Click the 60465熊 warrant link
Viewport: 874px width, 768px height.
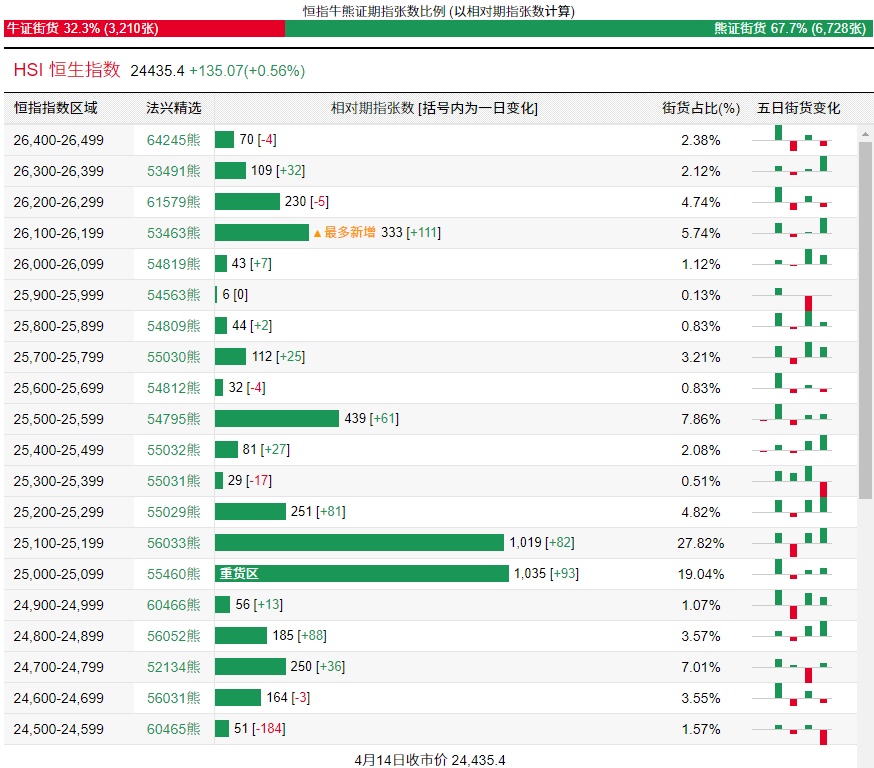[x=173, y=729]
